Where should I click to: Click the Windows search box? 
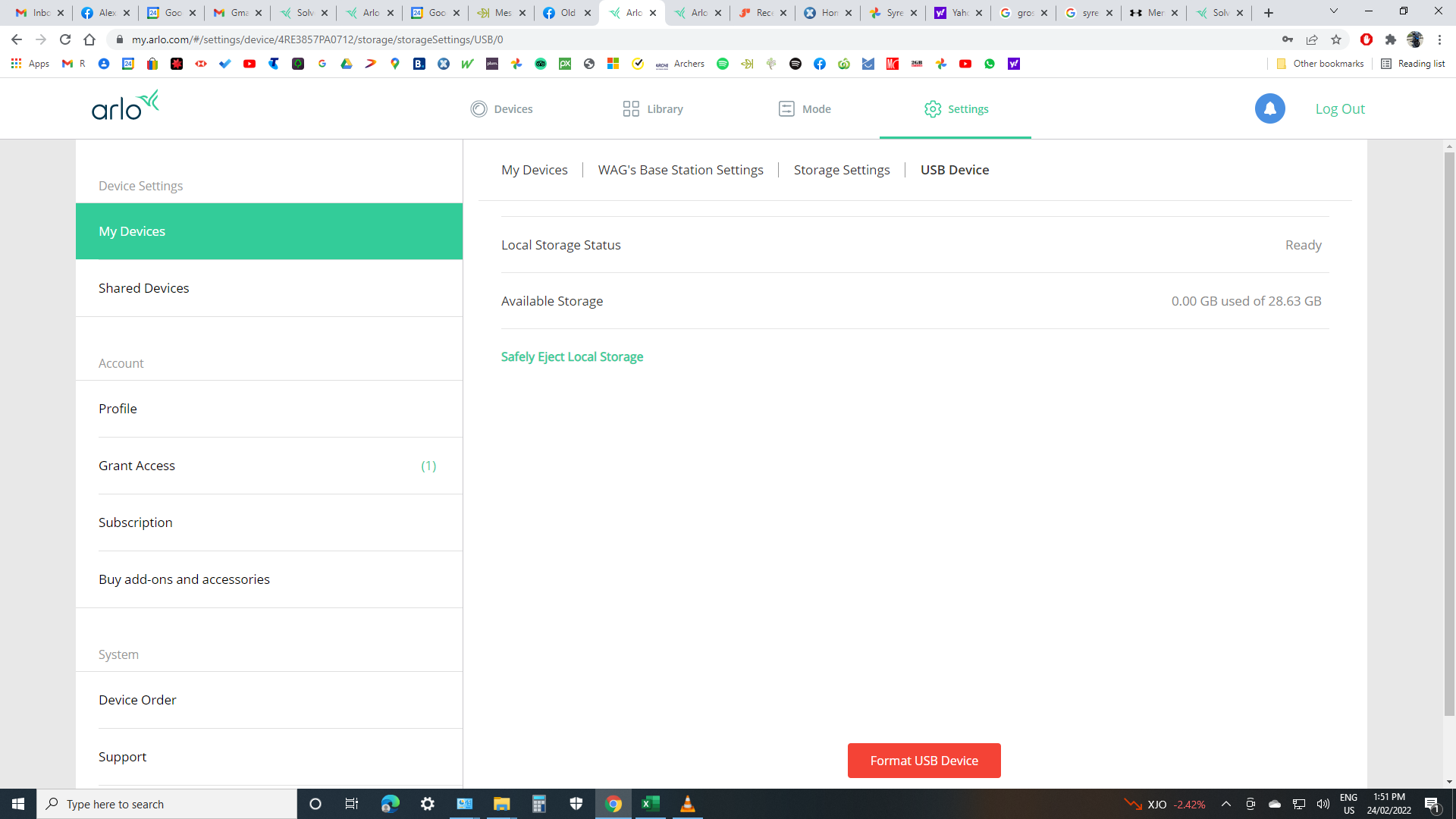(167, 804)
